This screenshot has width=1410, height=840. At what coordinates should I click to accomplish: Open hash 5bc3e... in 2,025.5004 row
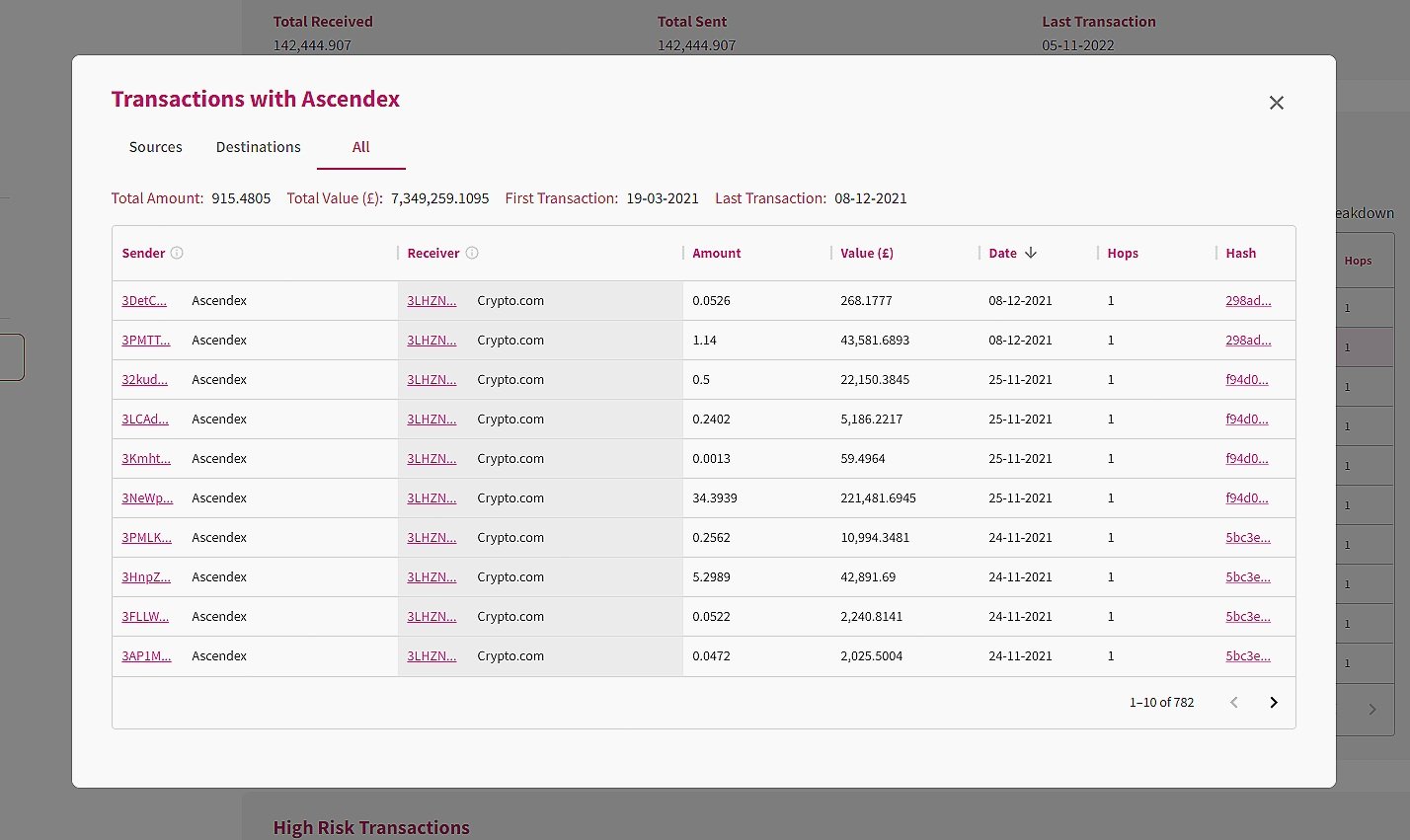[x=1248, y=656]
